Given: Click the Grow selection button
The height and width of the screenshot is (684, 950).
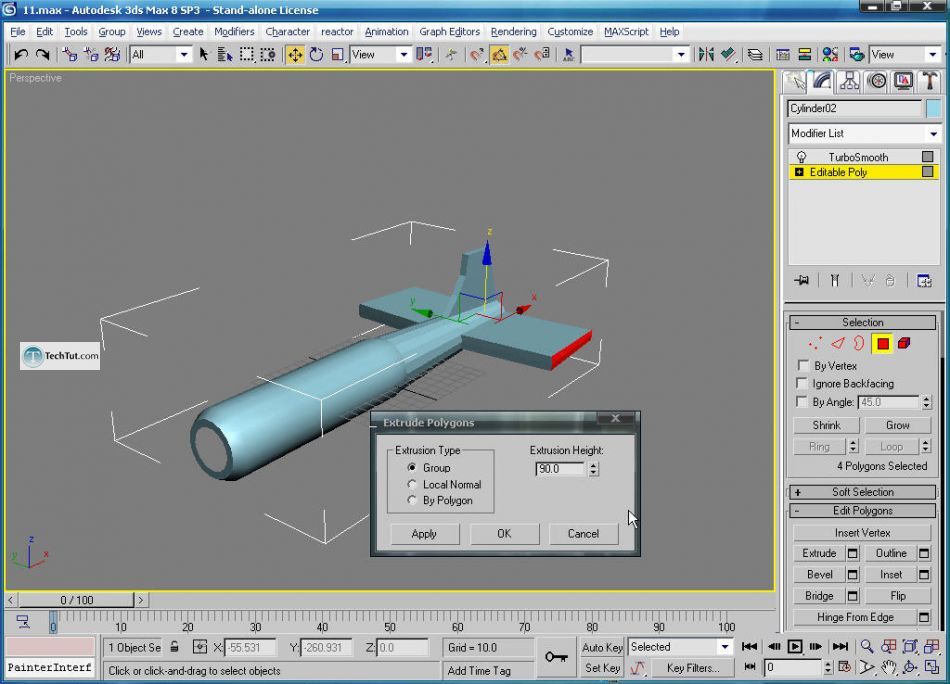Looking at the screenshot, I should (897, 425).
